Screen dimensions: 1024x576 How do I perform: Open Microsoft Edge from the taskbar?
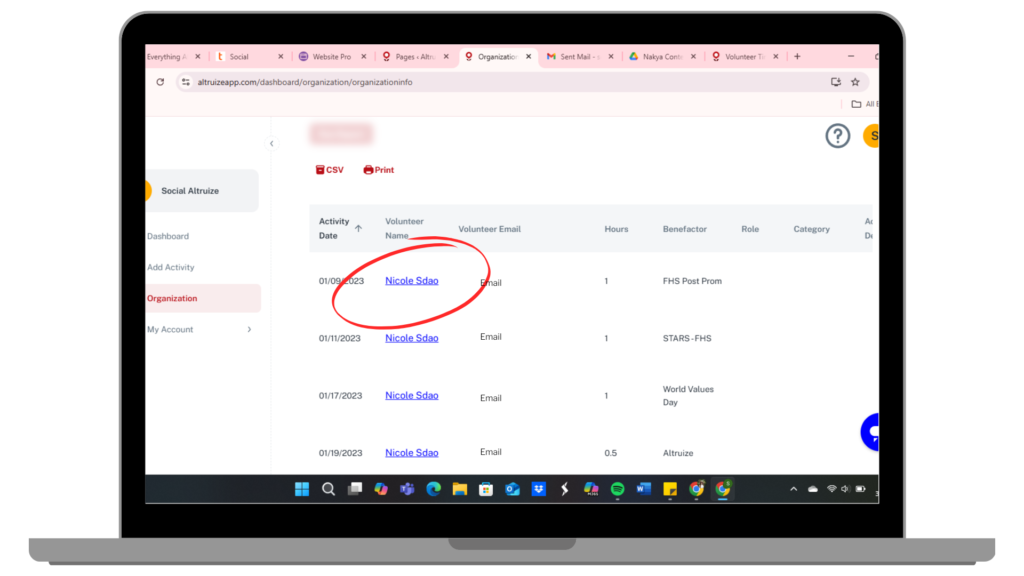click(x=434, y=489)
